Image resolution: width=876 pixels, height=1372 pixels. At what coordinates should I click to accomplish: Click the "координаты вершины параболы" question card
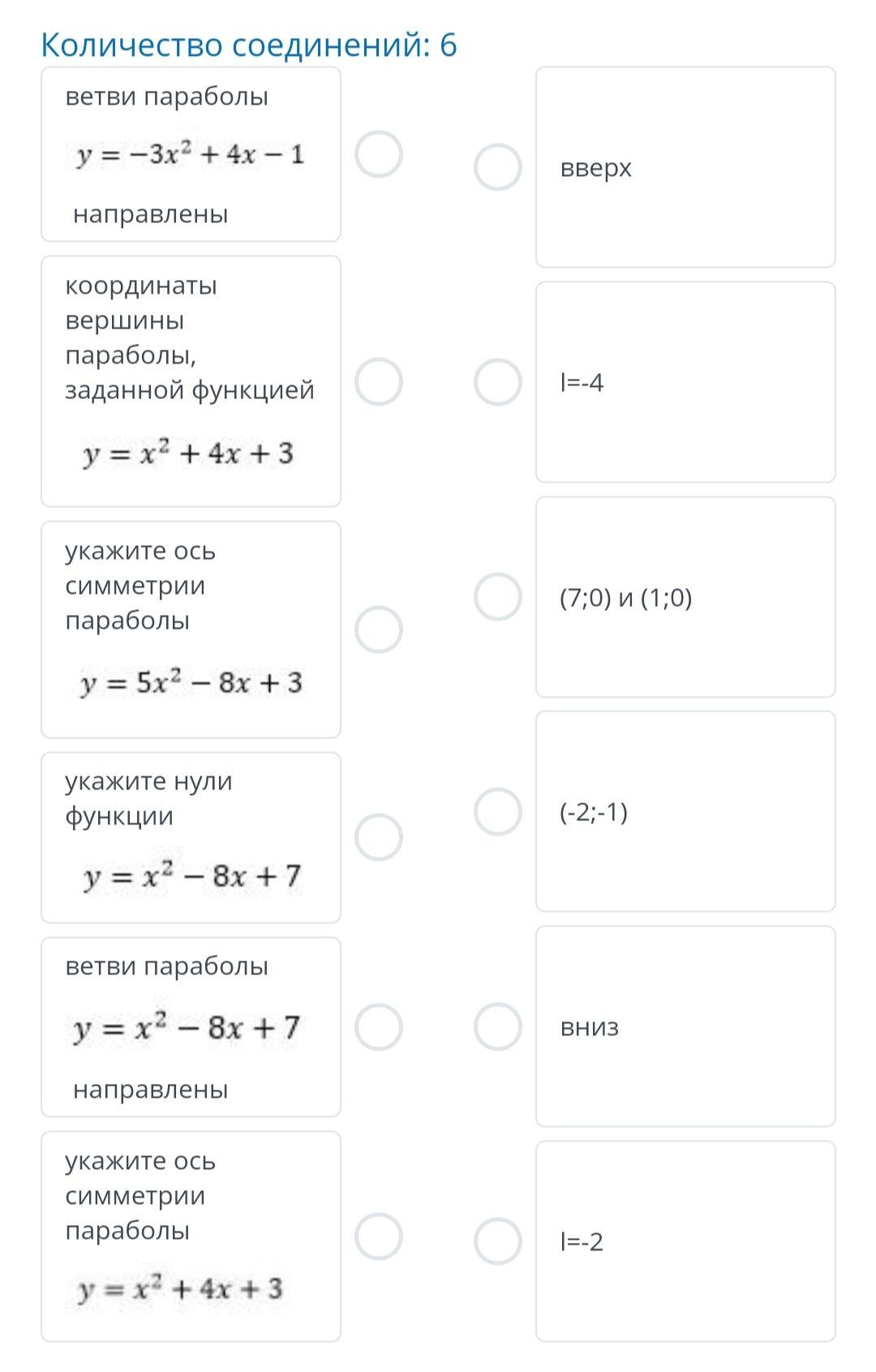click(191, 381)
